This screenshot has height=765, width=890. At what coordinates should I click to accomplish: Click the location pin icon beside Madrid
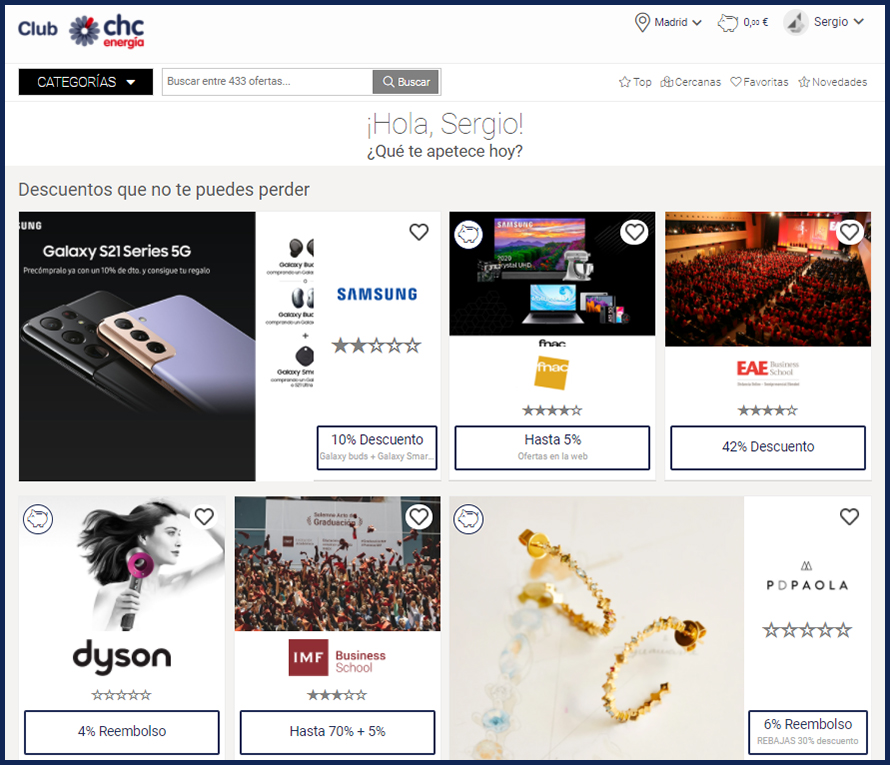pos(641,23)
